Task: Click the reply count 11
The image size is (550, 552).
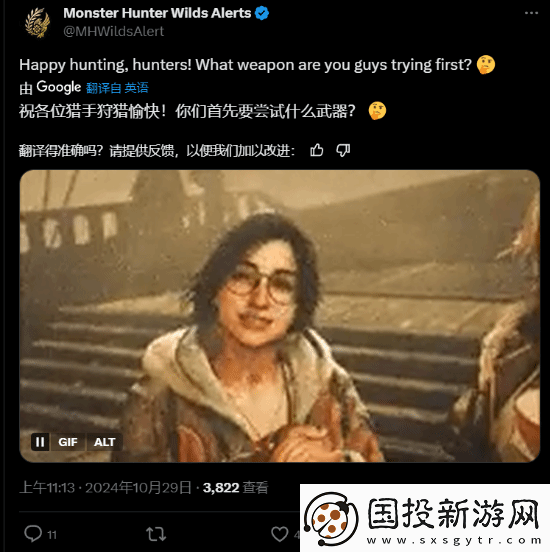Action: (x=52, y=535)
